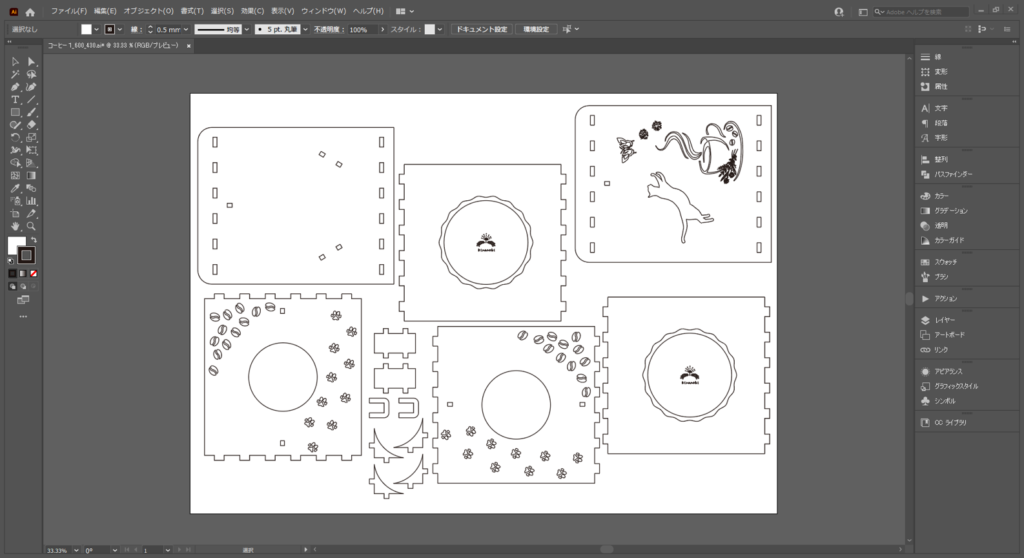Activate the Hand tool
The height and width of the screenshot is (558, 1024).
15,227
